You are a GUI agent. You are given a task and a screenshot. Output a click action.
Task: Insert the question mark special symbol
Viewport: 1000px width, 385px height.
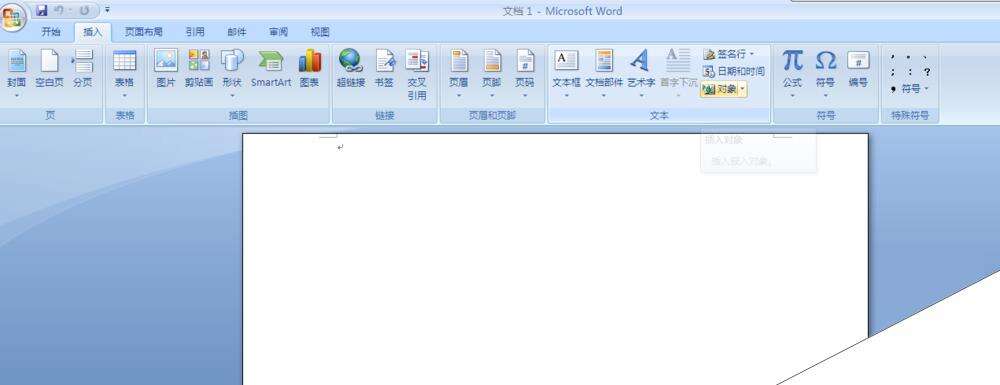(927, 72)
